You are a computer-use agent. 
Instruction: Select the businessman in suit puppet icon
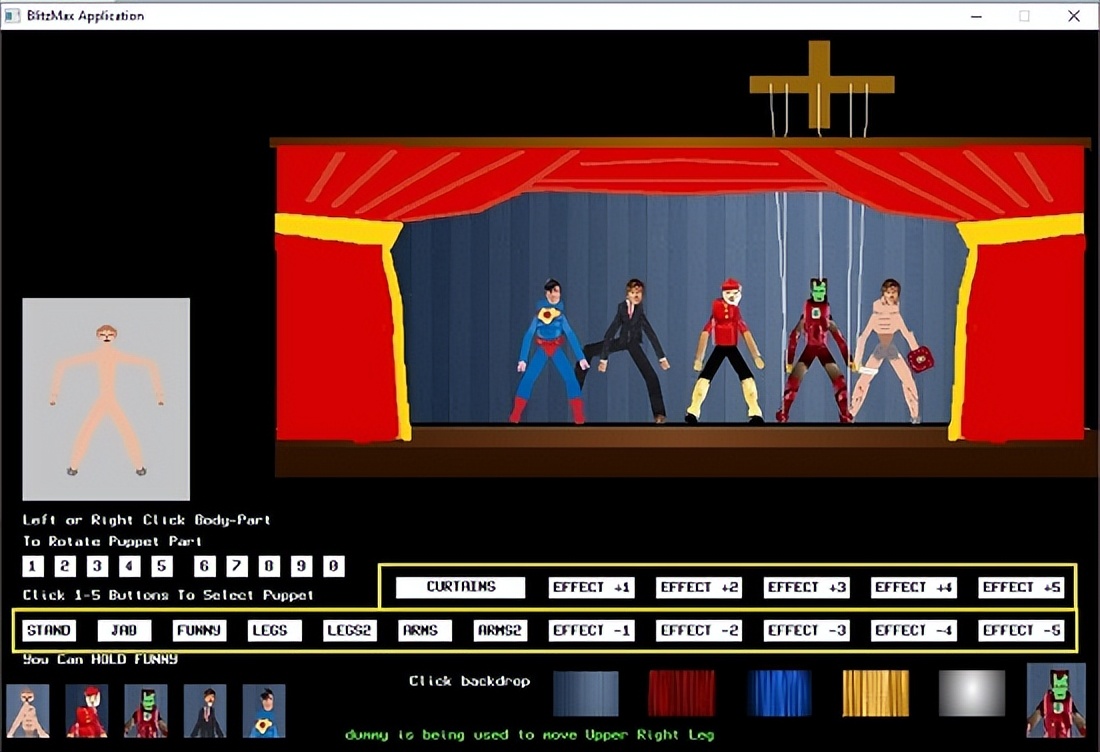tap(205, 710)
